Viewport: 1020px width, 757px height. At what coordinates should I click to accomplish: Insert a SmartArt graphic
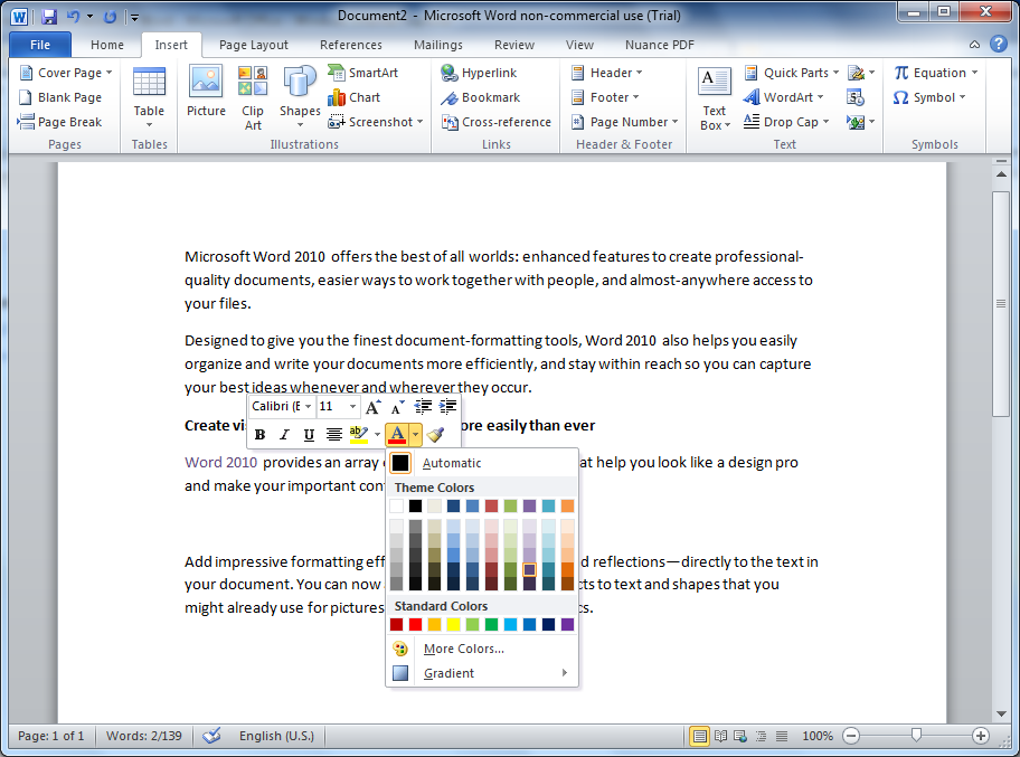click(363, 73)
